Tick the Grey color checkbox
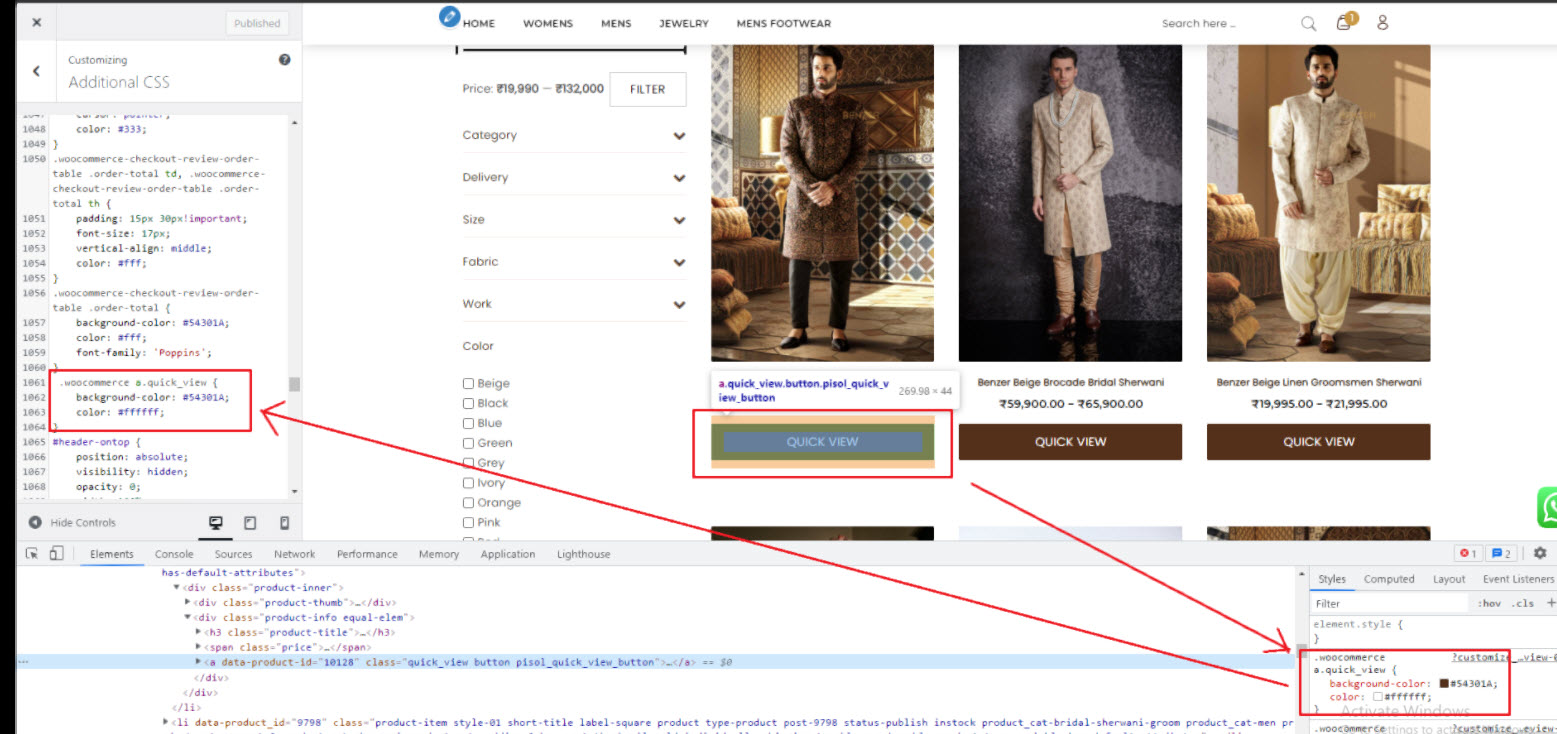This screenshot has height=734, width=1557. point(468,463)
